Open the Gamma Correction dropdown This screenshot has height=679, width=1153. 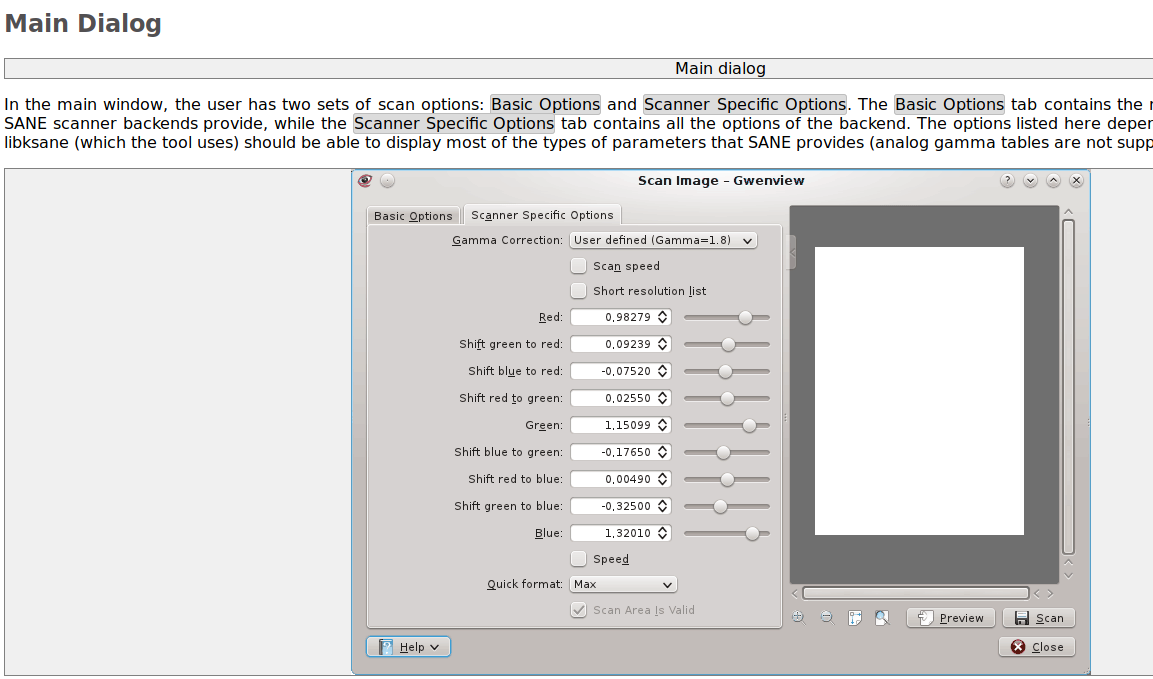click(662, 240)
